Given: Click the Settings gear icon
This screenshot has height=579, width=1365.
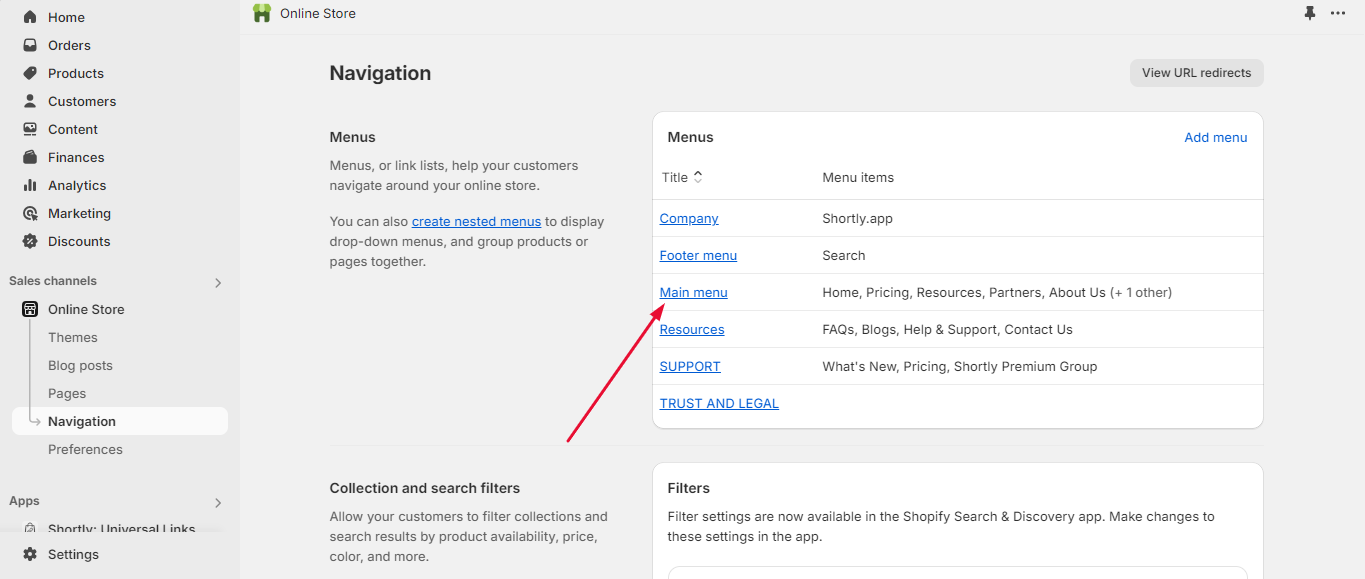Looking at the screenshot, I should pyautogui.click(x=30, y=554).
